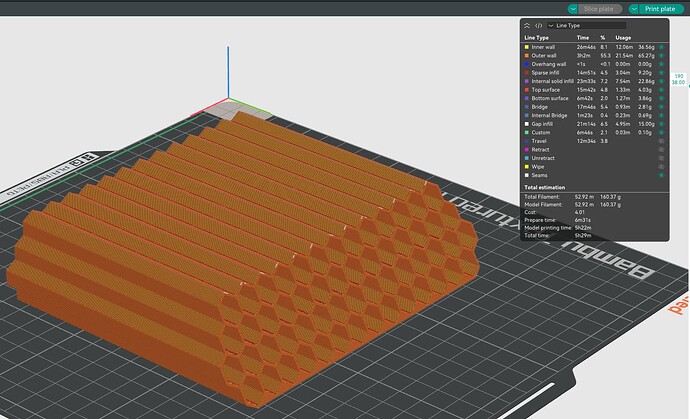Hide Inner wall lines with eye icon

[x=661, y=47]
